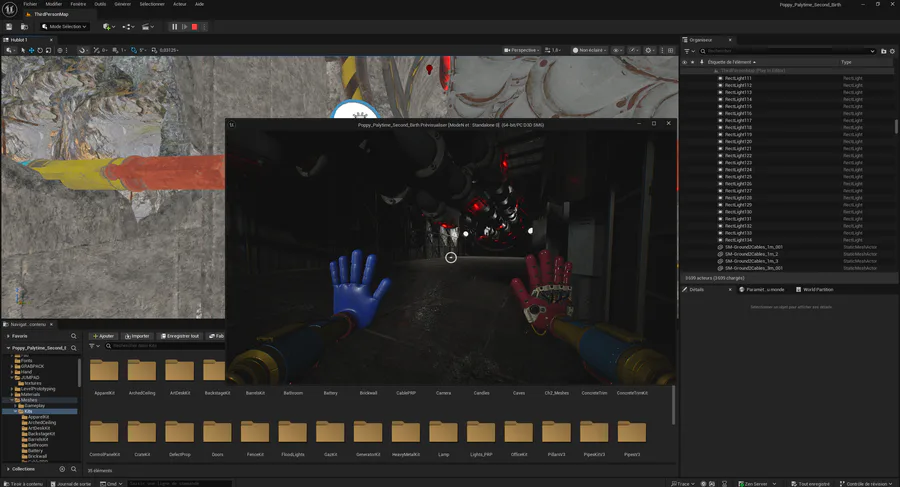Open the Outils menu
The image size is (900, 487).
(x=100, y=4)
